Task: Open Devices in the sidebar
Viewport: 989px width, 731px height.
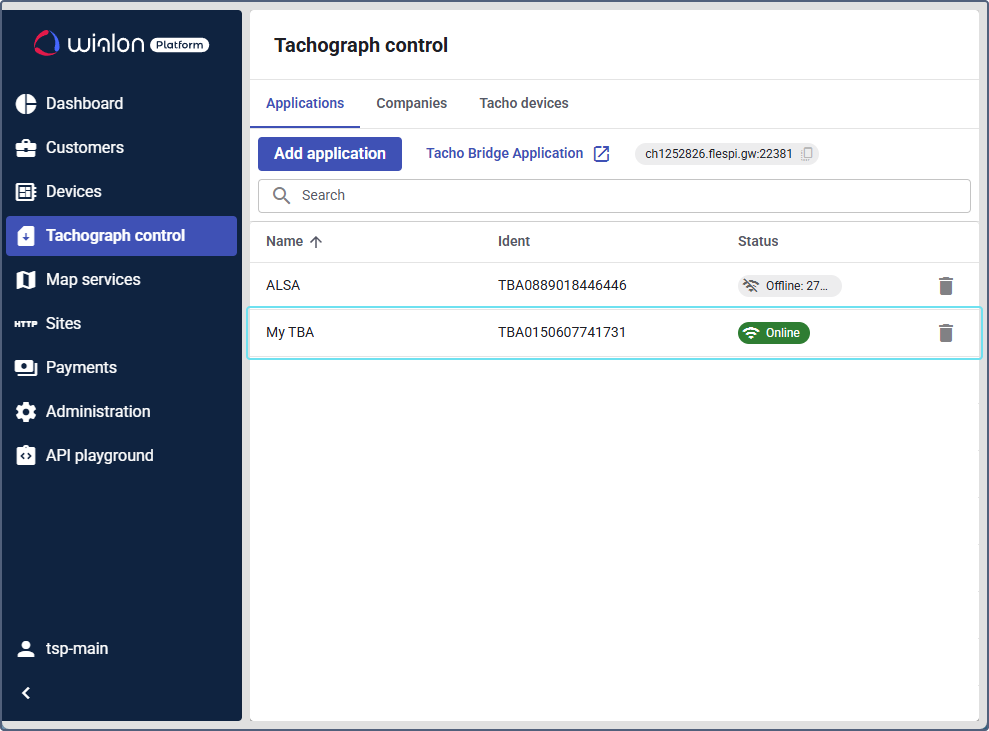Action: [73, 192]
